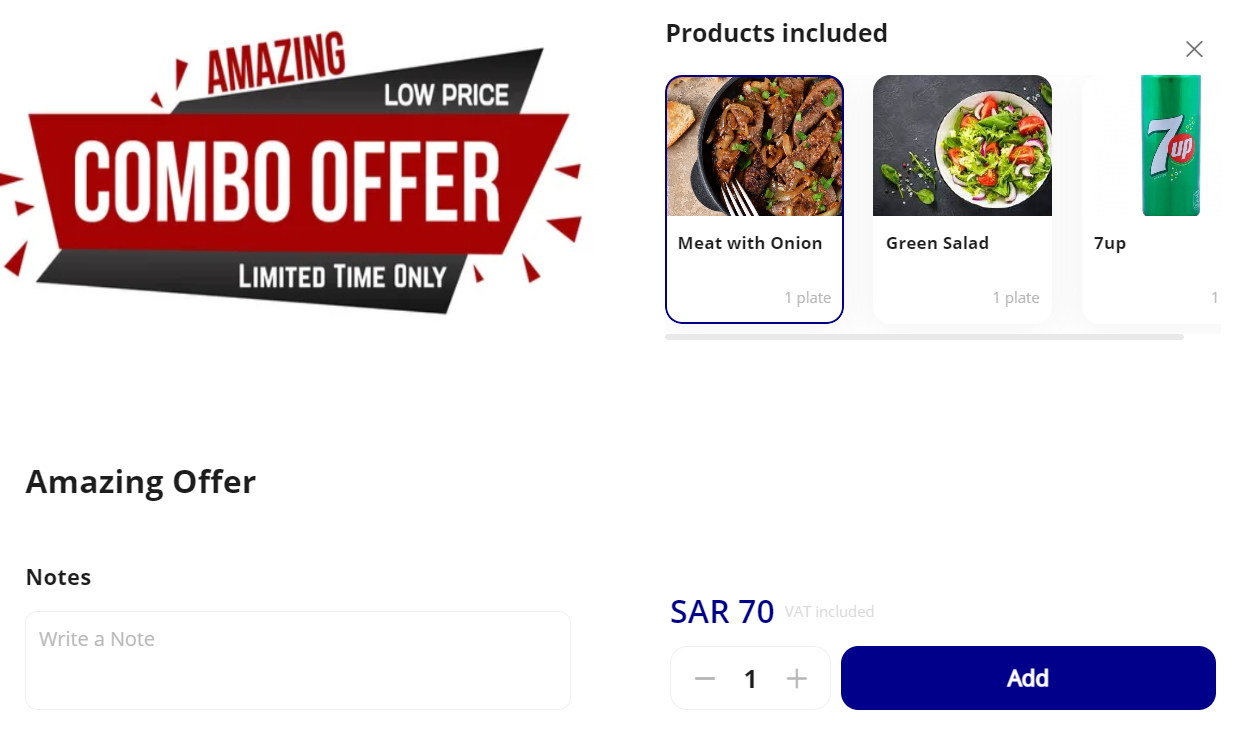1246x740 pixels.
Task: Select the Meat with Onion photo
Action: pos(755,146)
